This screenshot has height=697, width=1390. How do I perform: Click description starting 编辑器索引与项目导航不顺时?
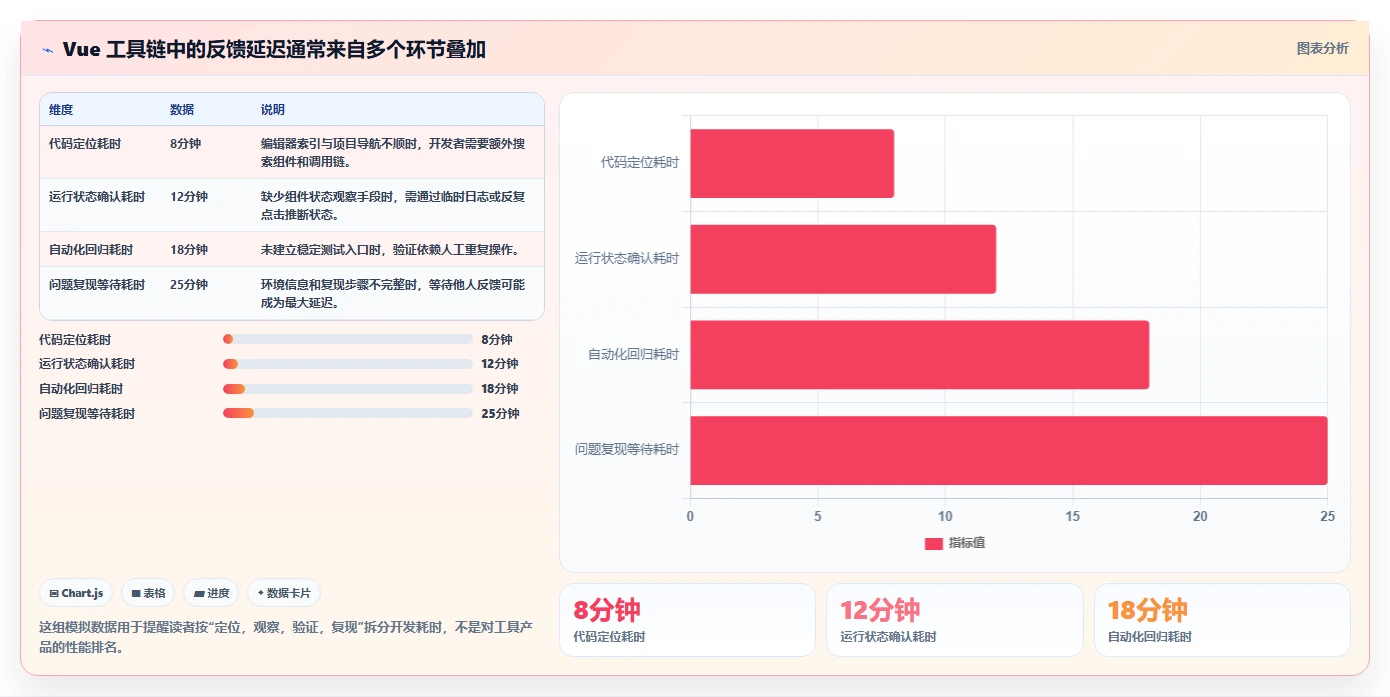coord(393,152)
